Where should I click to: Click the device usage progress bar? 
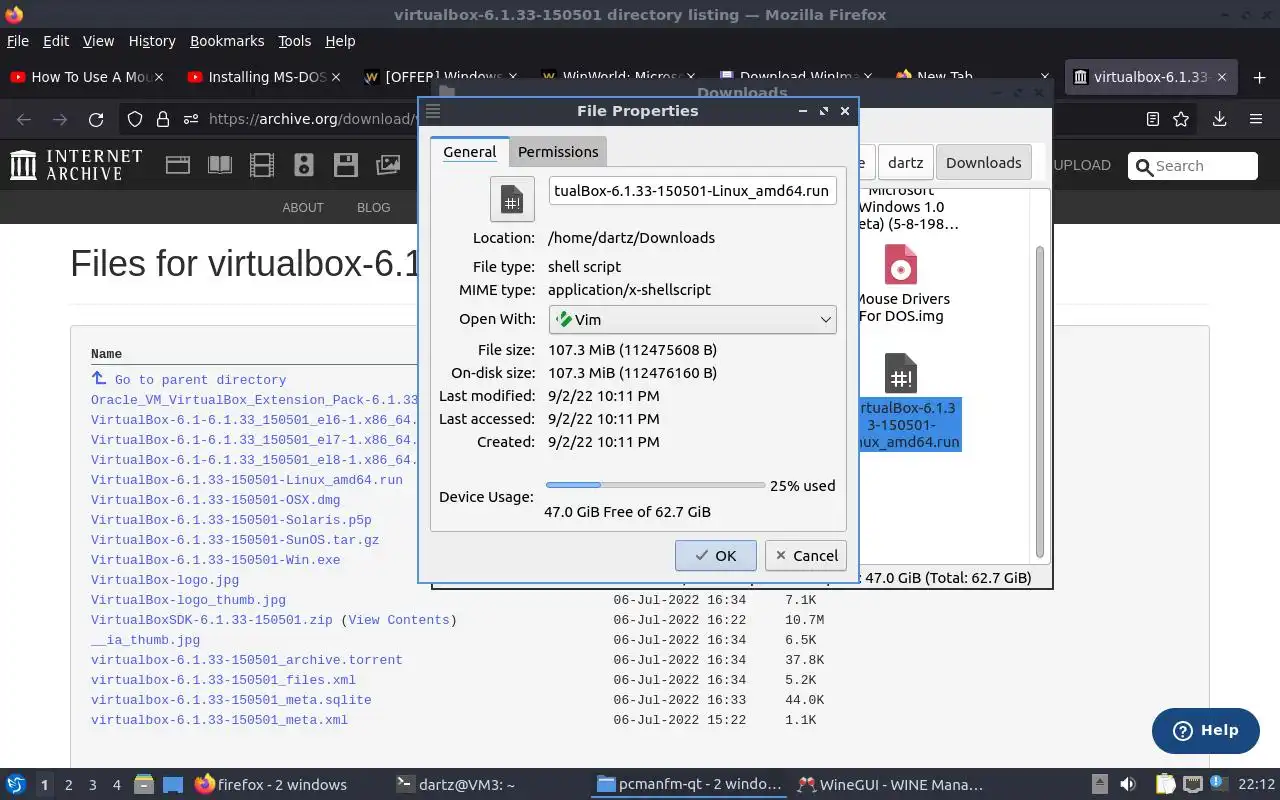coord(655,485)
